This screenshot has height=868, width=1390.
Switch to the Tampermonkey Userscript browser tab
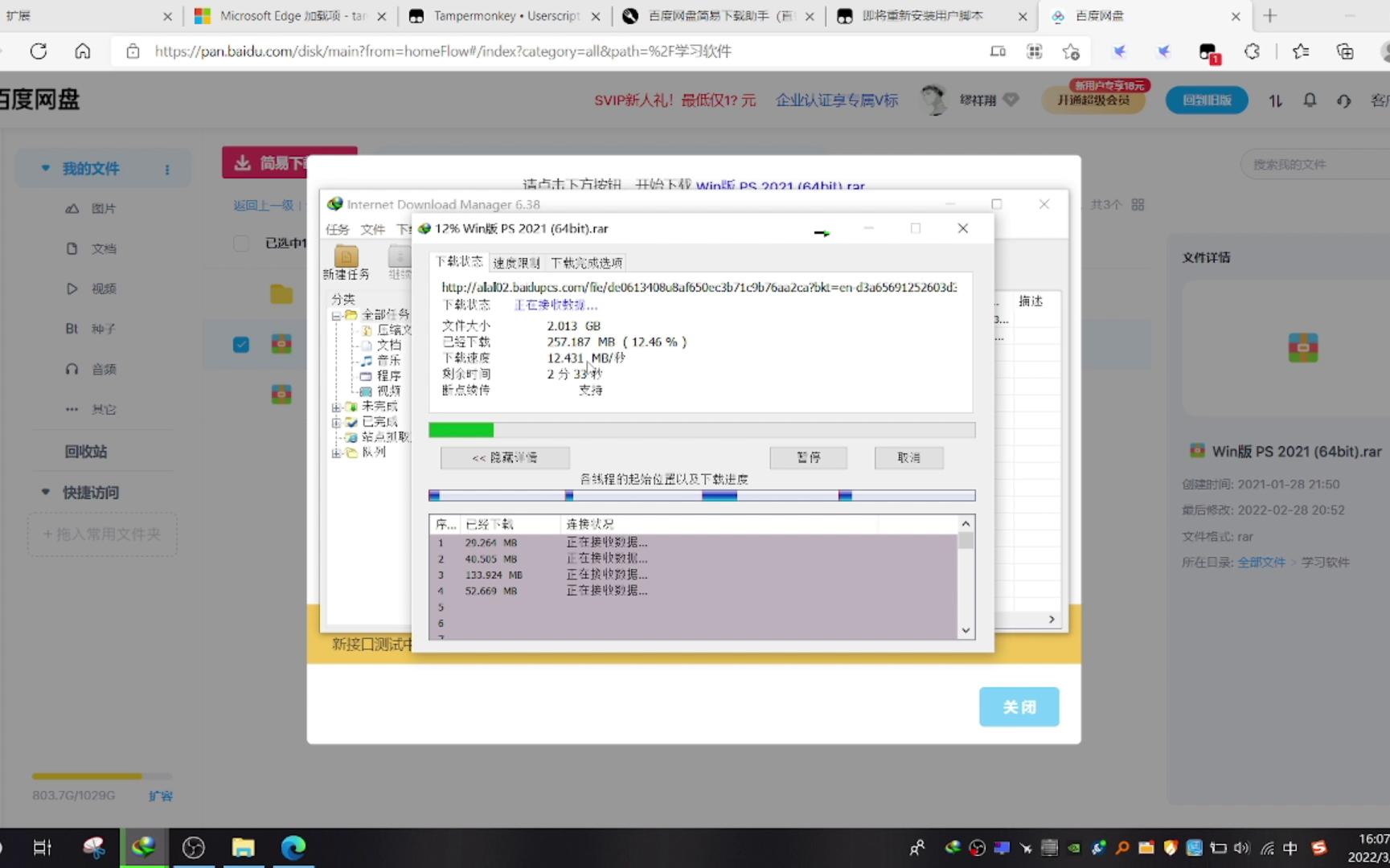[x=506, y=16]
